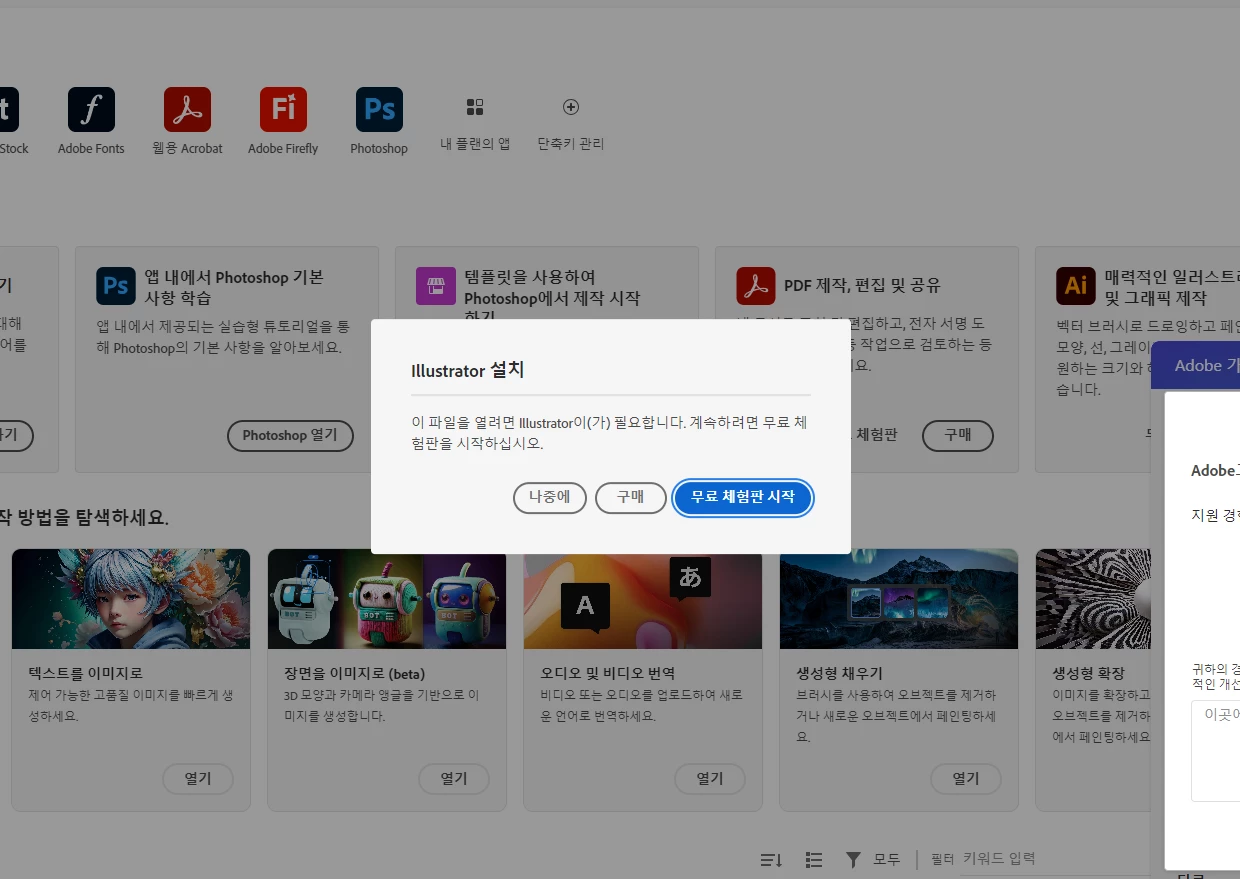The height and width of the screenshot is (879, 1240).
Task: Click the purple template store icon
Action: point(435,286)
